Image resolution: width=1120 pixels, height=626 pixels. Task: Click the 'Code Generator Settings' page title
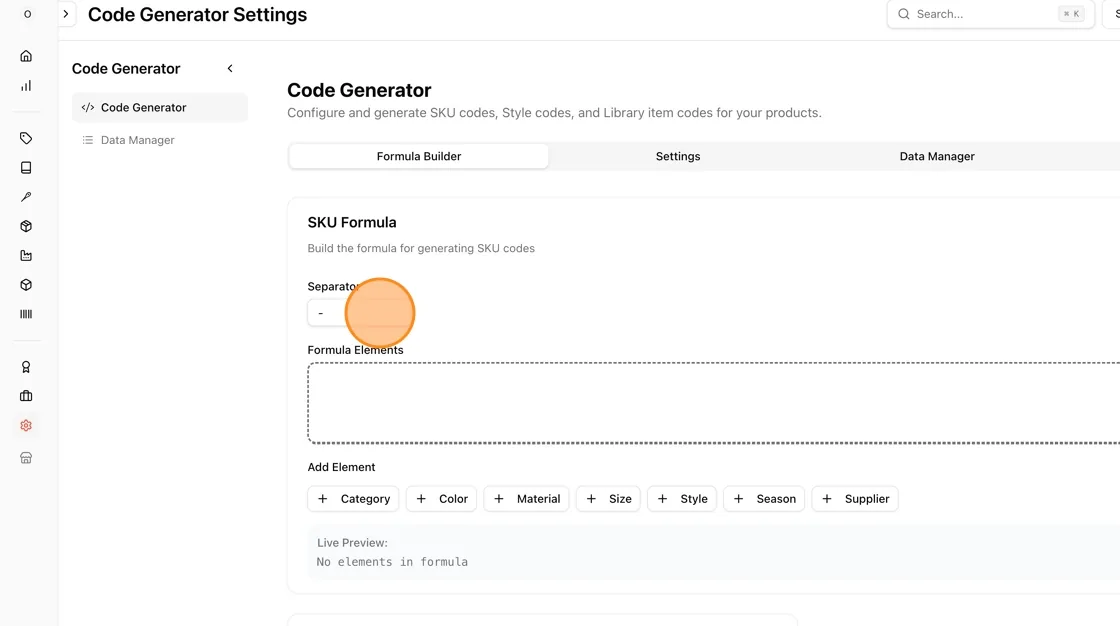198,14
